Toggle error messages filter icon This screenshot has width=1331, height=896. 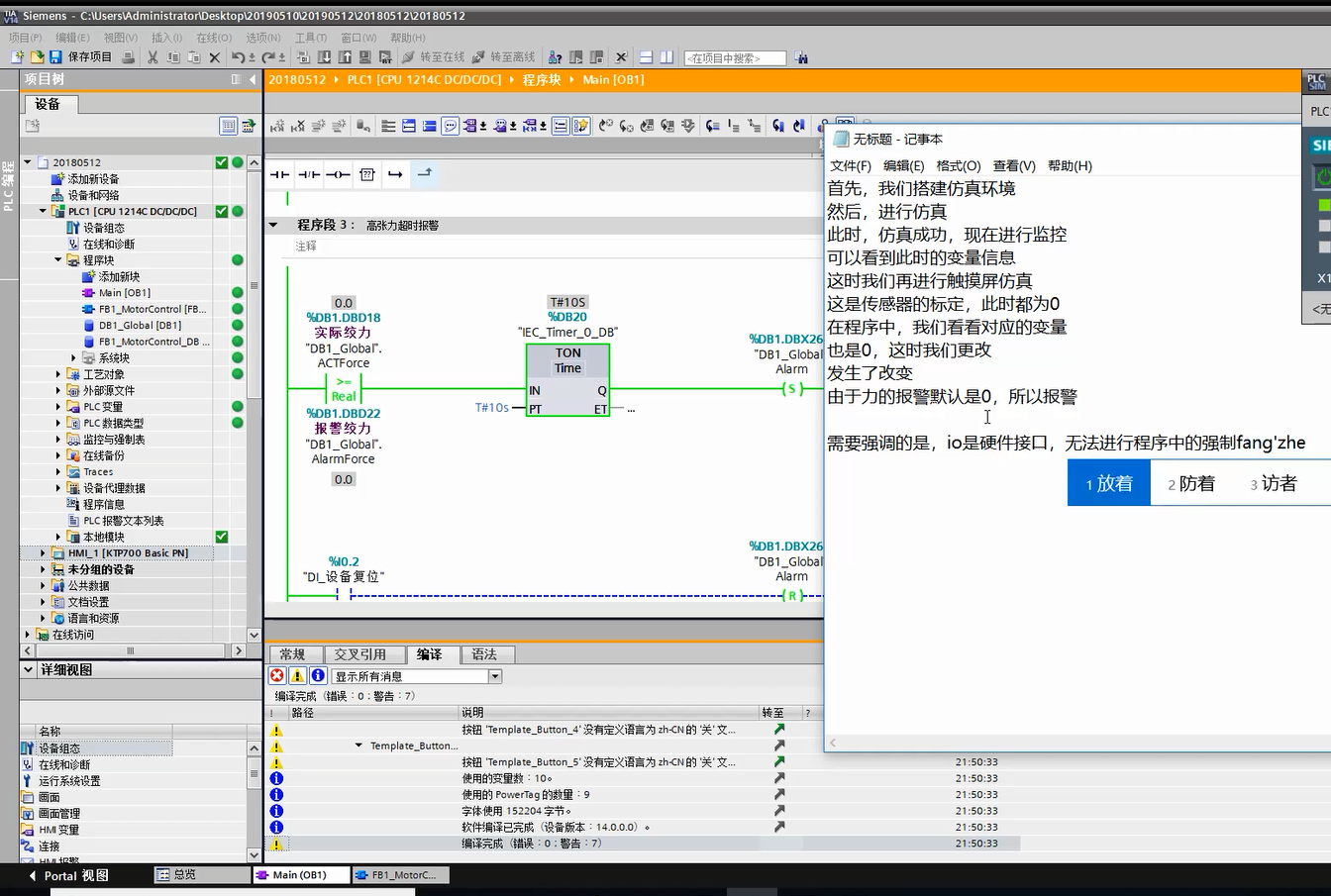point(277,676)
